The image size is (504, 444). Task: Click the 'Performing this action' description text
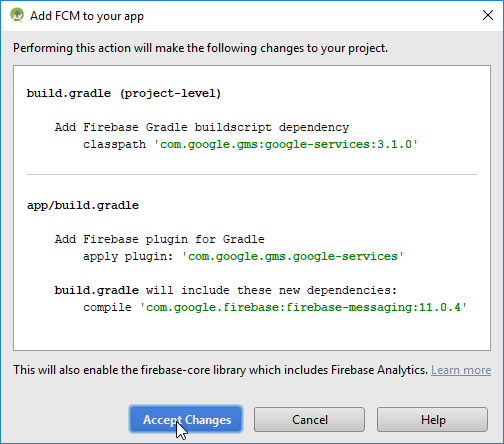[200, 48]
